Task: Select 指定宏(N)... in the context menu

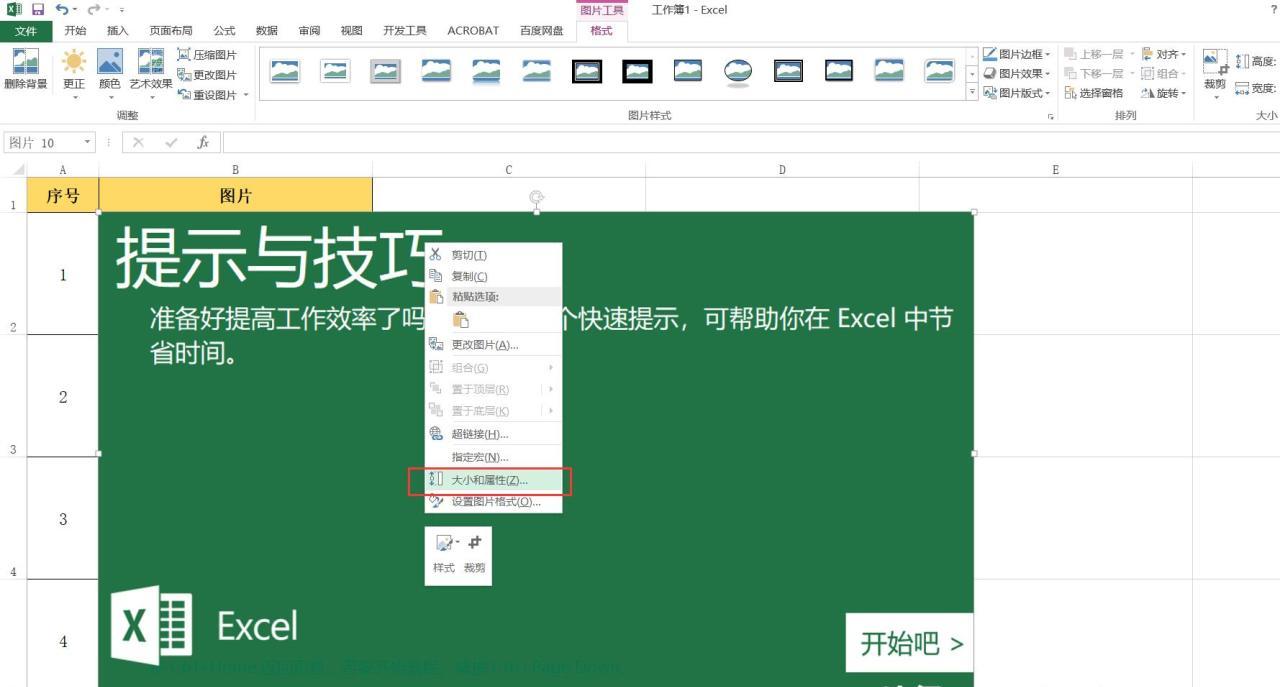Action: [x=493, y=457]
